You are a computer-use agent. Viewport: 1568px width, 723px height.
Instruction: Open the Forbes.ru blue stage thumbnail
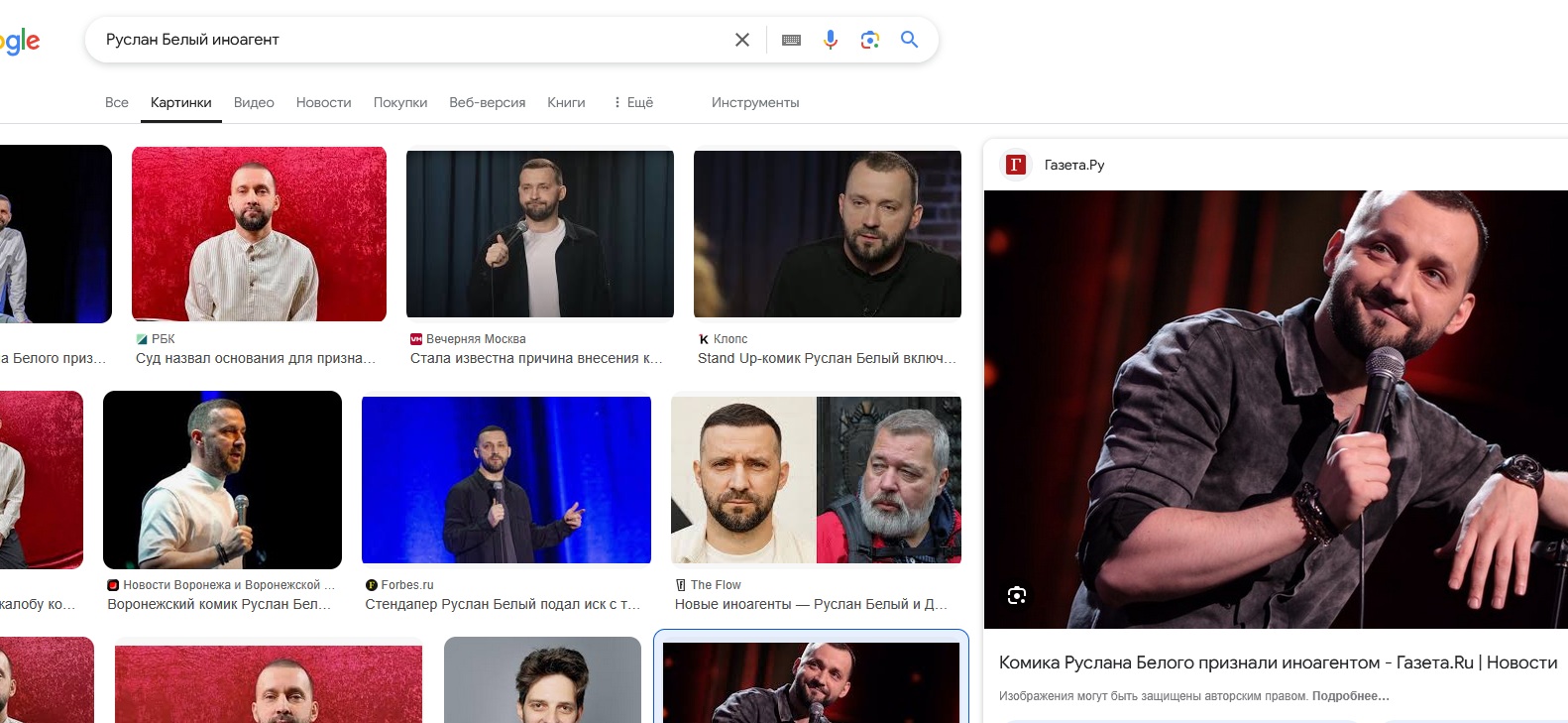505,480
